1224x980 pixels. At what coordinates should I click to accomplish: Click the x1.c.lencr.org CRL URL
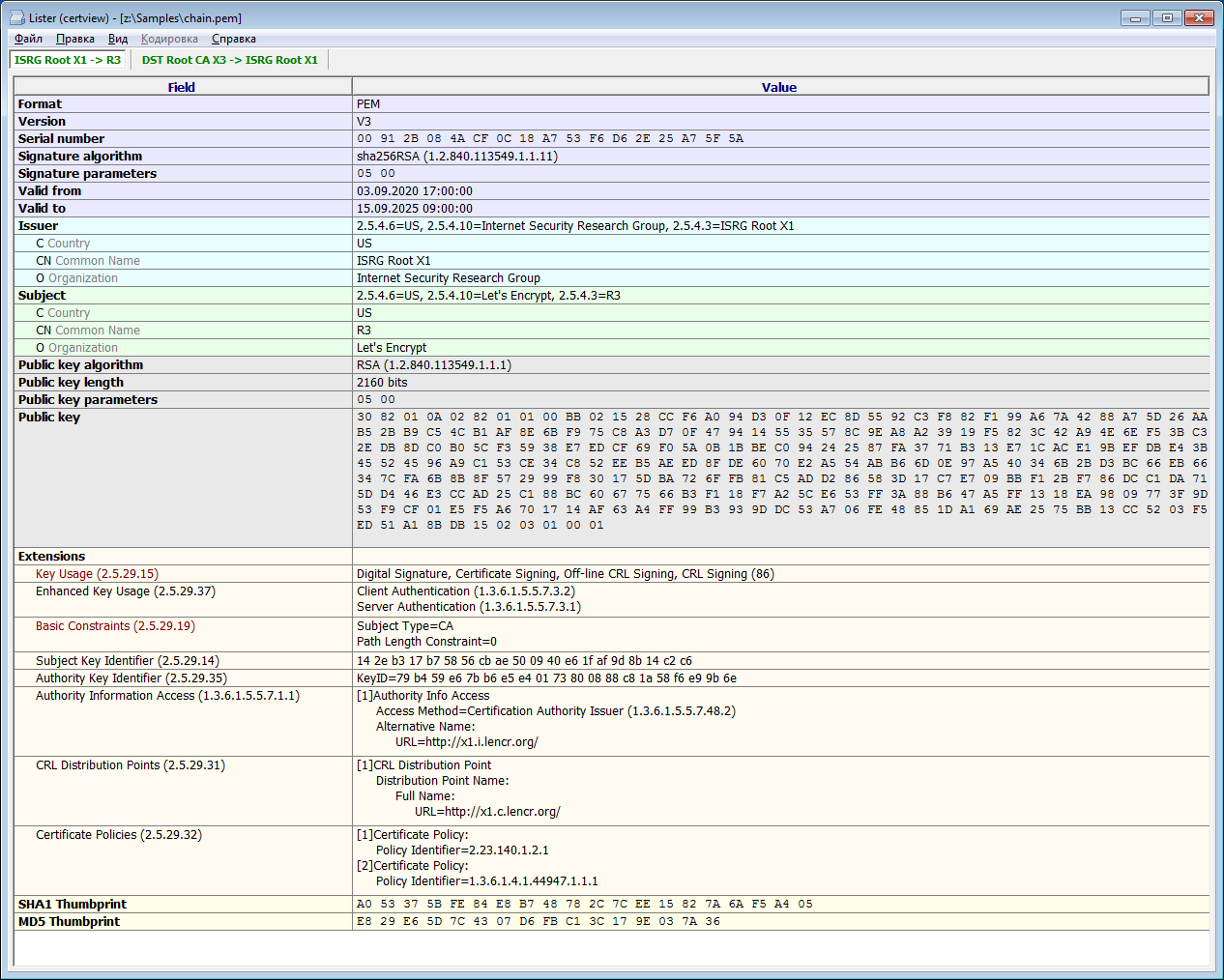pyautogui.click(x=487, y=812)
